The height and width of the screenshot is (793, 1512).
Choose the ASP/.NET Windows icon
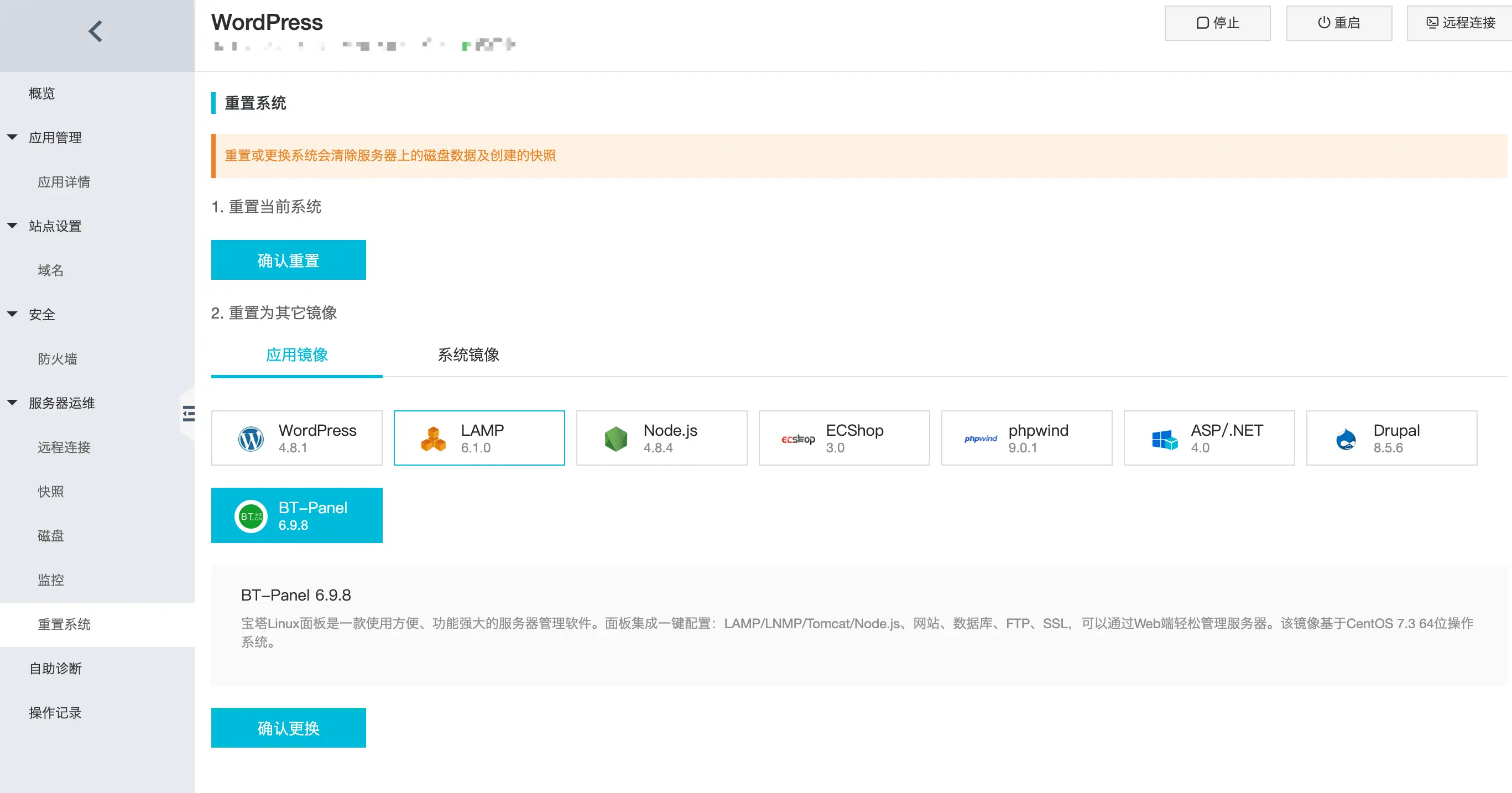[x=1164, y=439]
